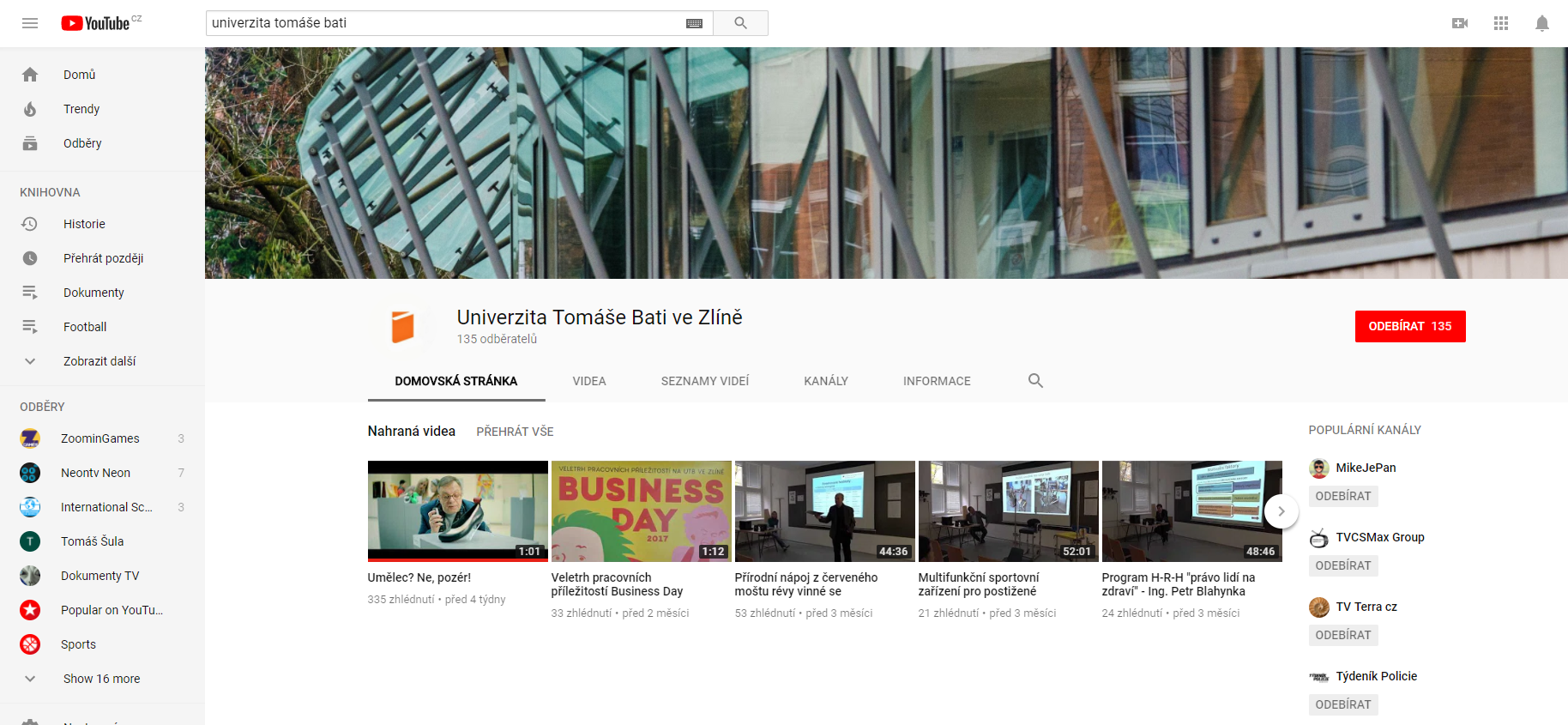Screen dimensions: 1568x725
Task: Click the Dokumenty playlist icon
Action: tap(30, 293)
